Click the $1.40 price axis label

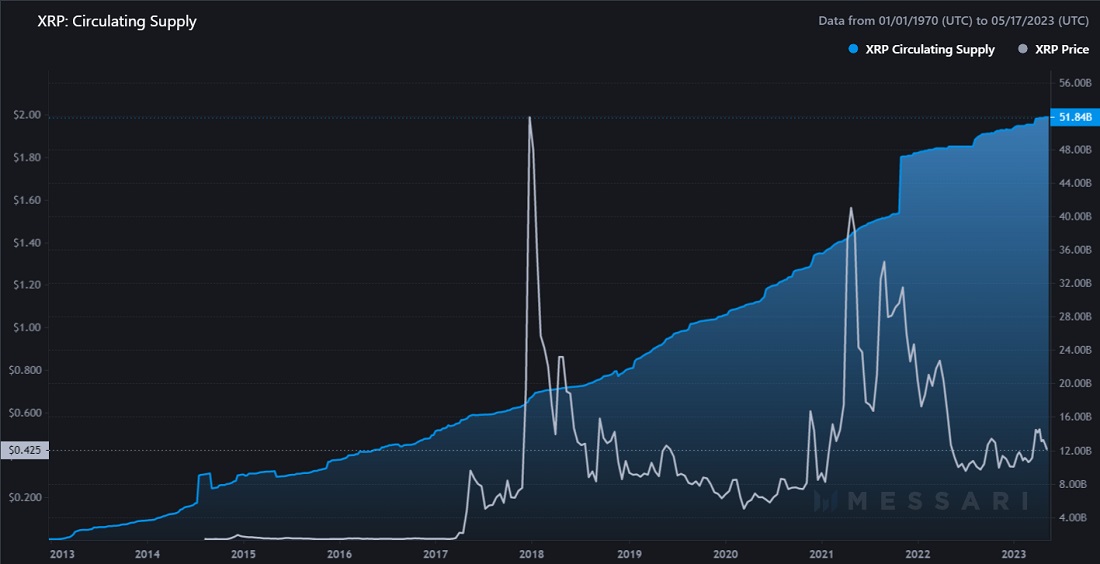27,243
